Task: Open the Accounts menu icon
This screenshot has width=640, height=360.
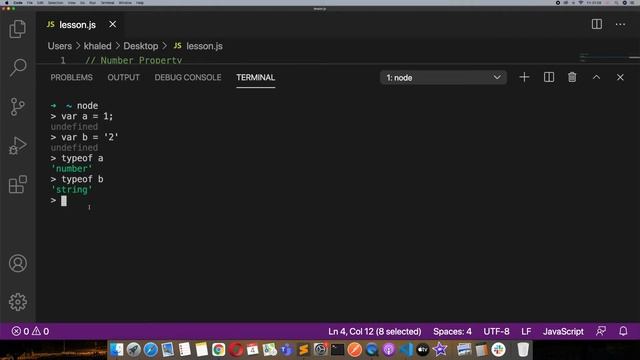Action: (18, 263)
